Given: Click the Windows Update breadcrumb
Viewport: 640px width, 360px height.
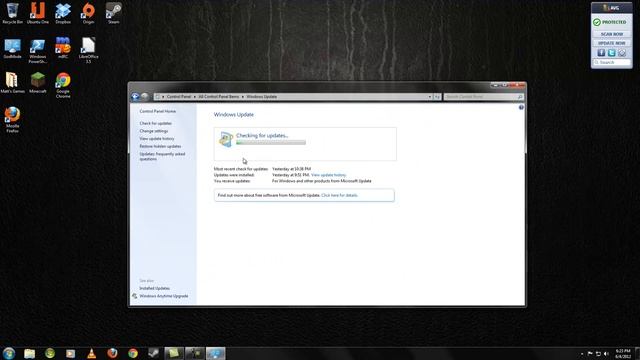Looking at the screenshot, I should tap(262, 97).
